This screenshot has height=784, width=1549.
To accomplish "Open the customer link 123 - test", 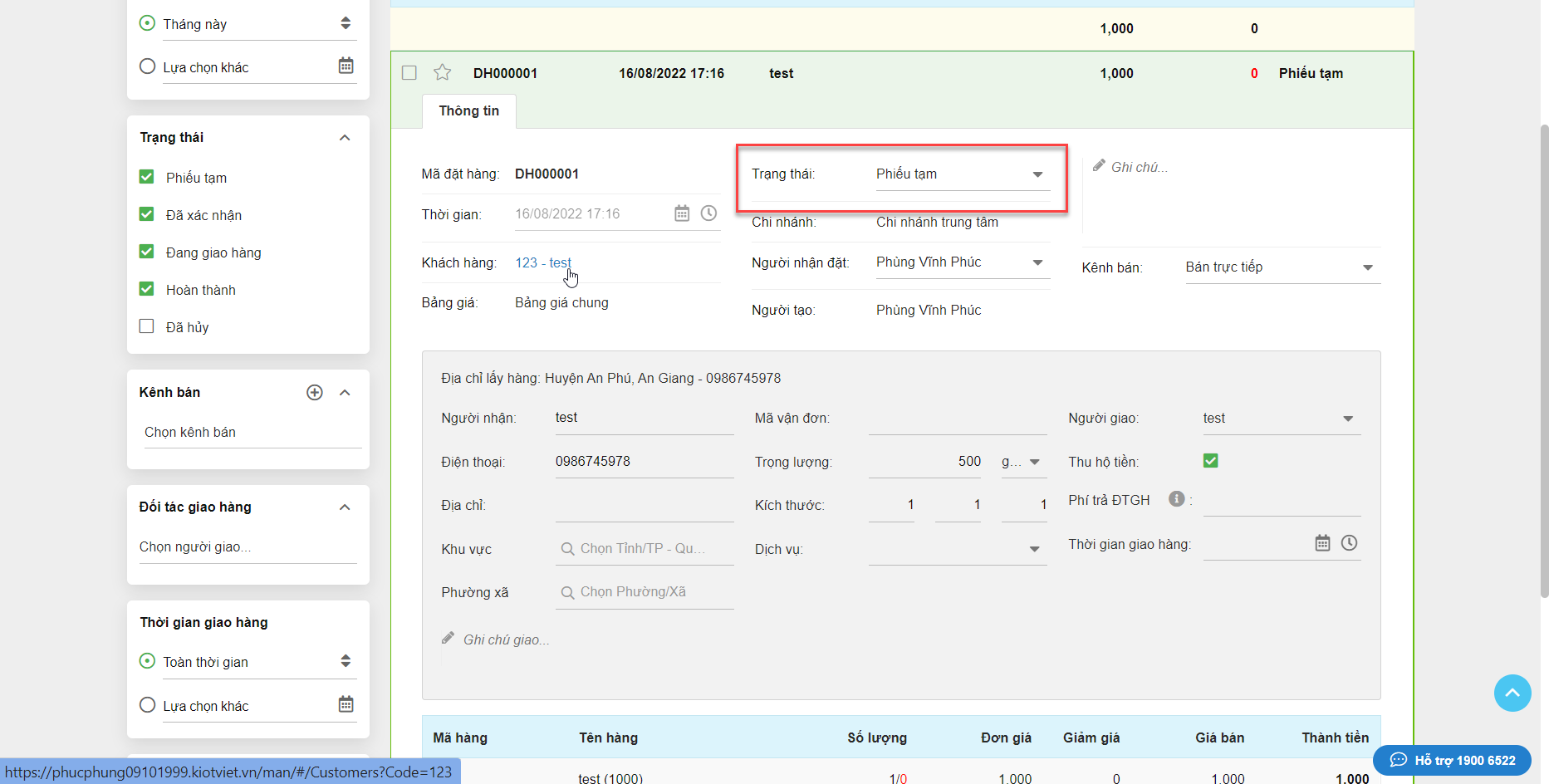I will (x=542, y=262).
